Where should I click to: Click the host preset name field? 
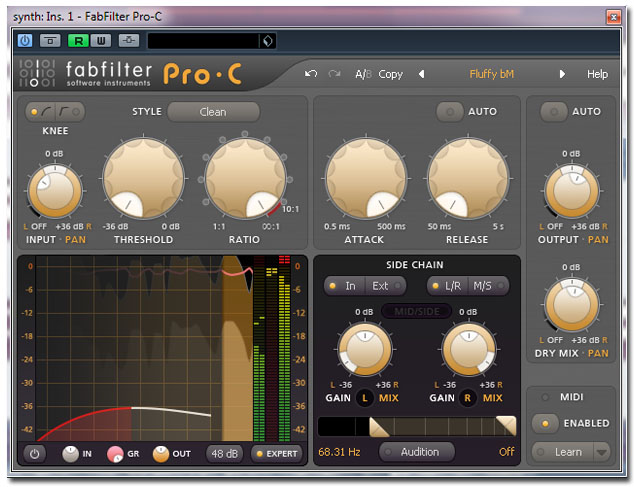pos(203,41)
